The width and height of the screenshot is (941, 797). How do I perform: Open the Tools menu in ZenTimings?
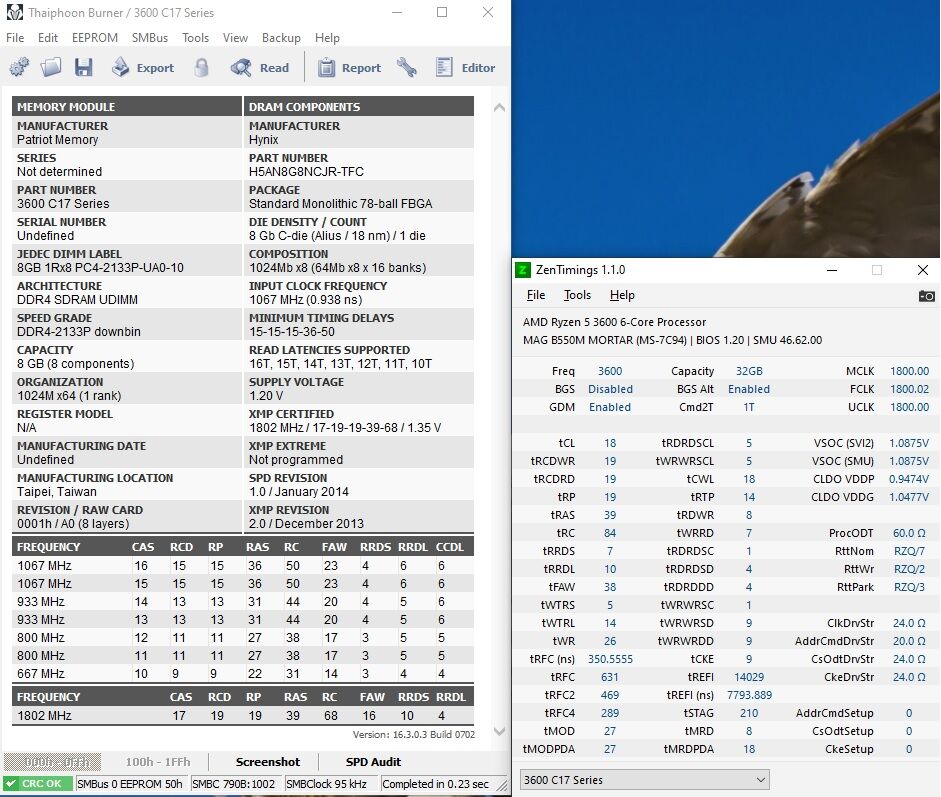[x=577, y=295]
